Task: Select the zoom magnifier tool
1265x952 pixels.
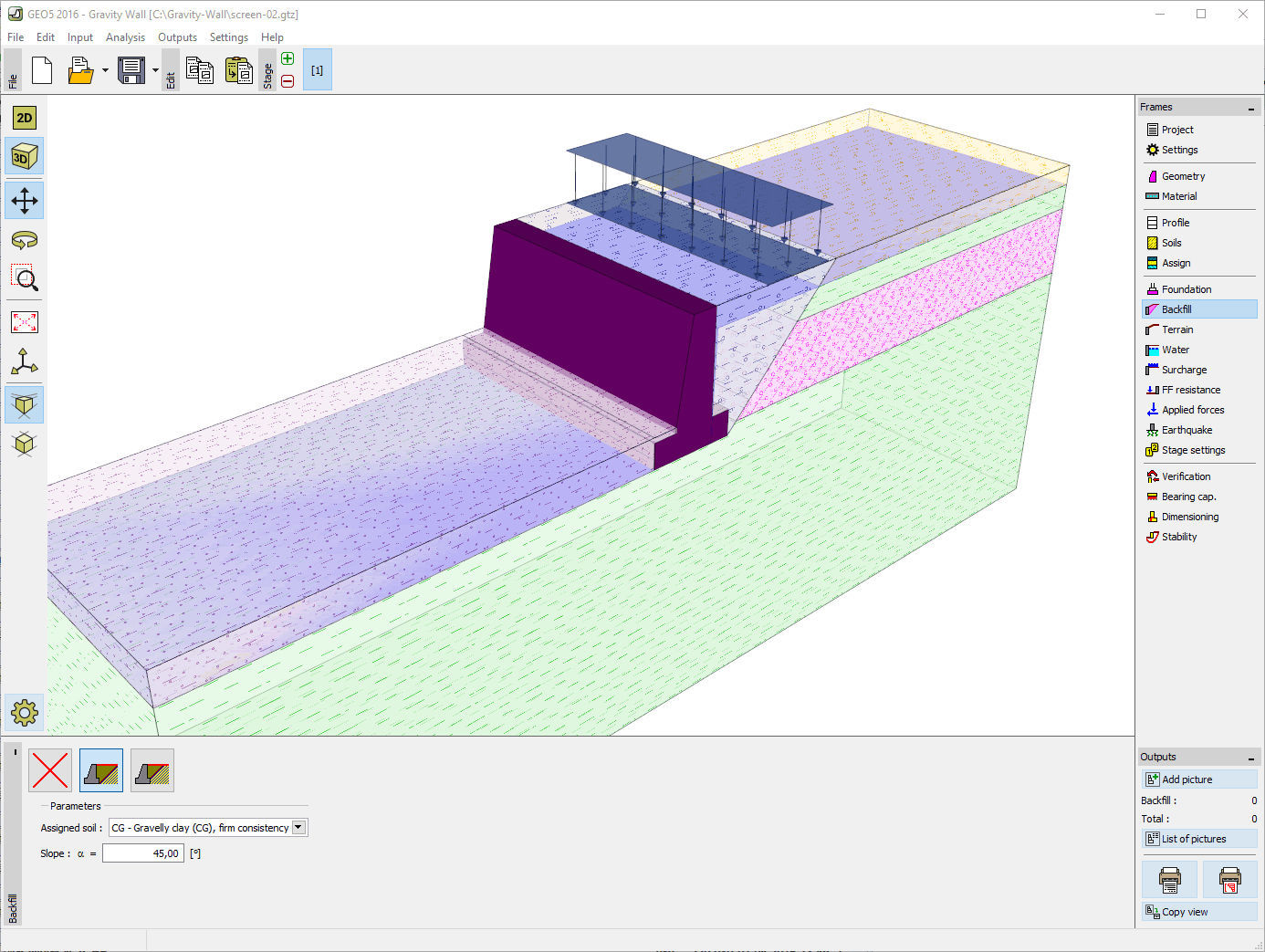Action: (24, 279)
